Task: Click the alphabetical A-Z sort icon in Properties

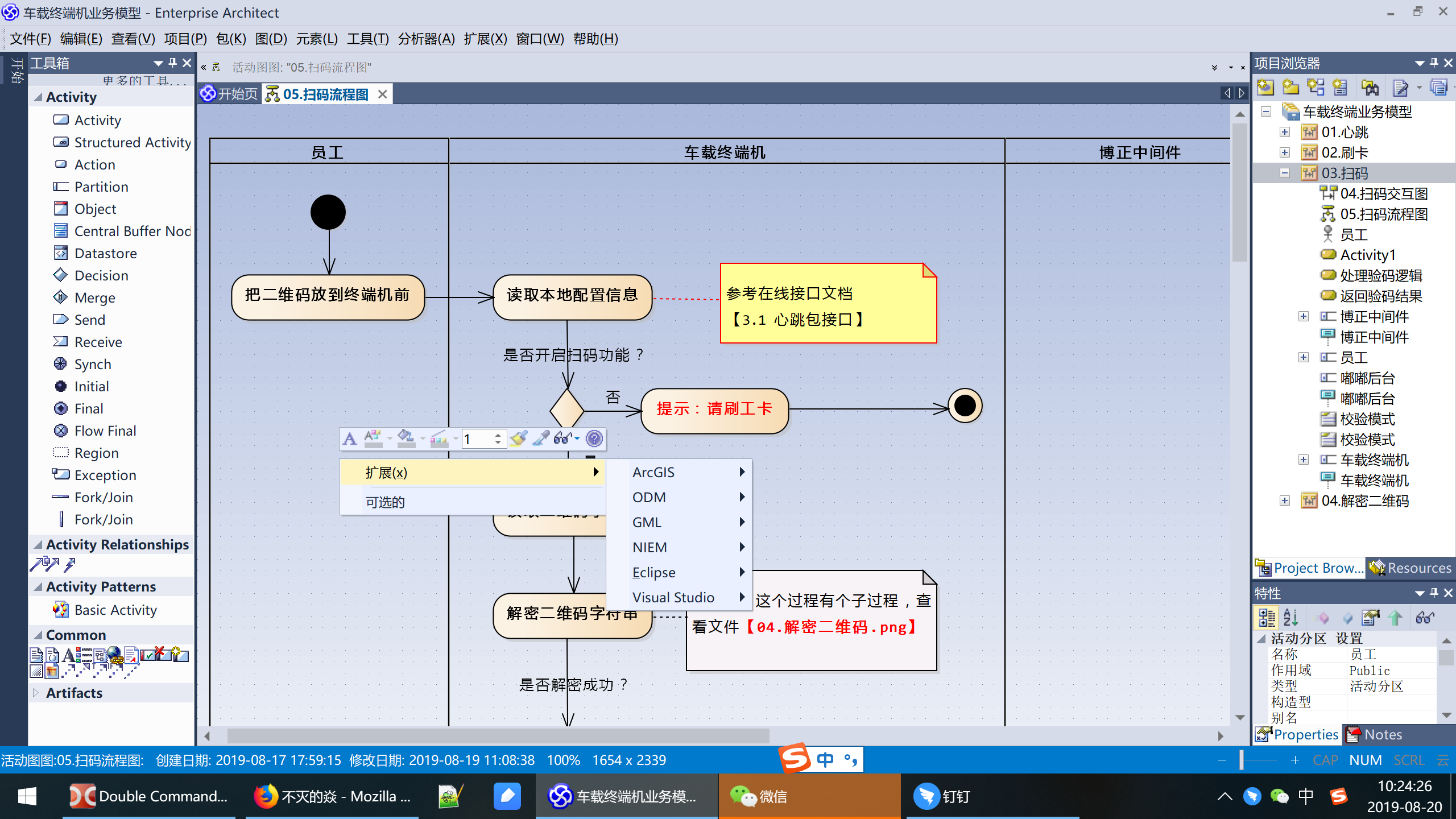Action: coord(1291,618)
